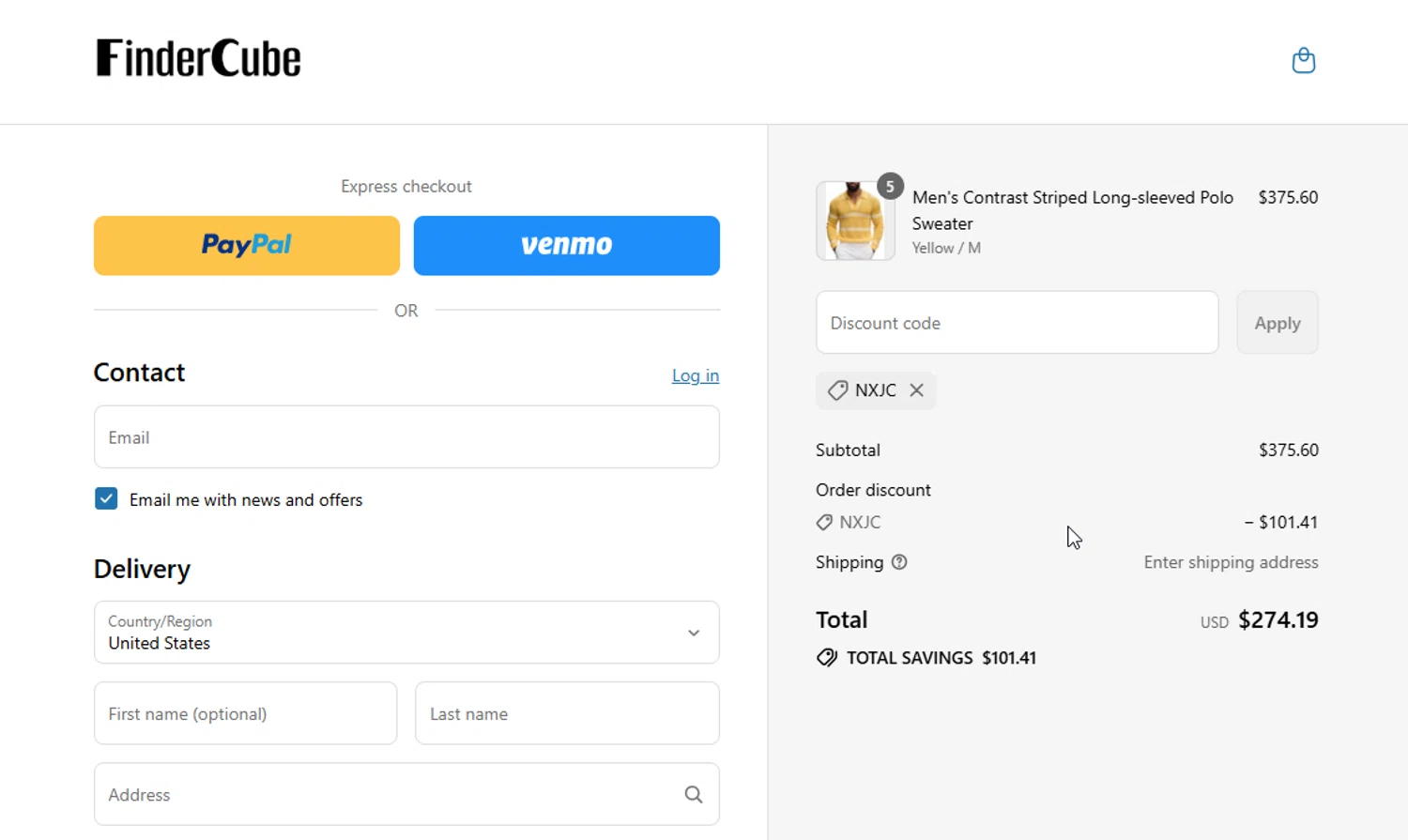The image size is (1408, 840).
Task: Click the yellow polo sweater thumbnail
Action: point(855,221)
